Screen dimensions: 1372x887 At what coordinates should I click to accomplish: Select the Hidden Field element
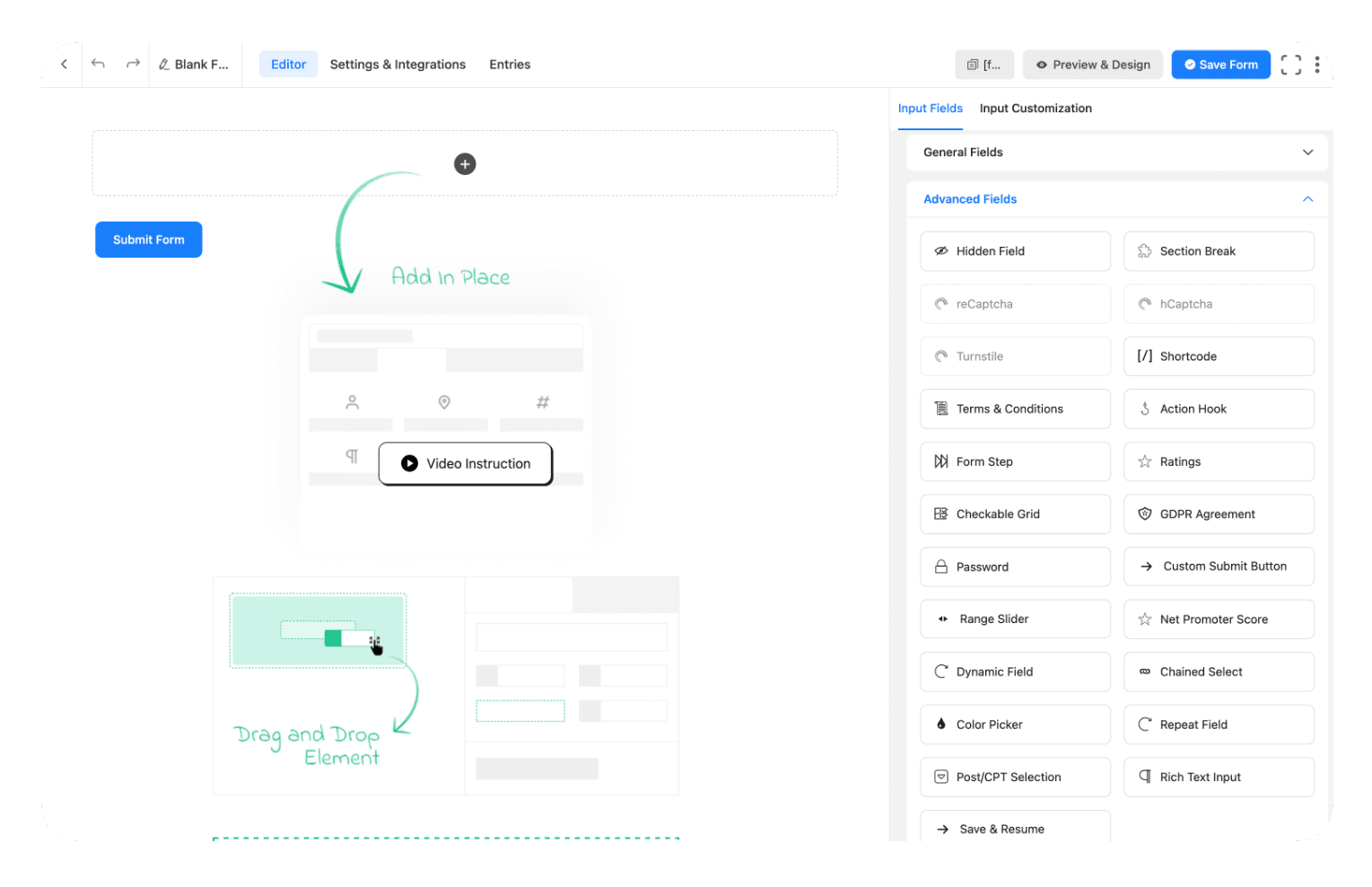pyautogui.click(x=1015, y=250)
